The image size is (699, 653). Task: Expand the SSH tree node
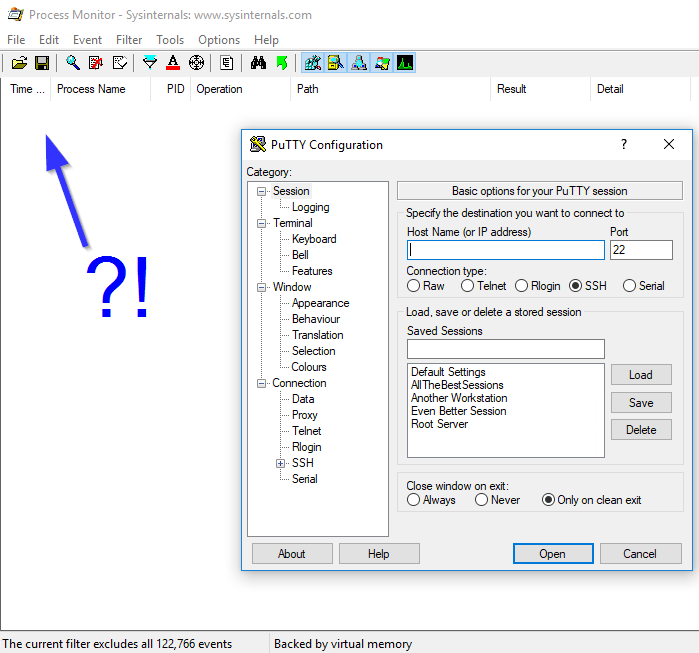click(x=280, y=463)
